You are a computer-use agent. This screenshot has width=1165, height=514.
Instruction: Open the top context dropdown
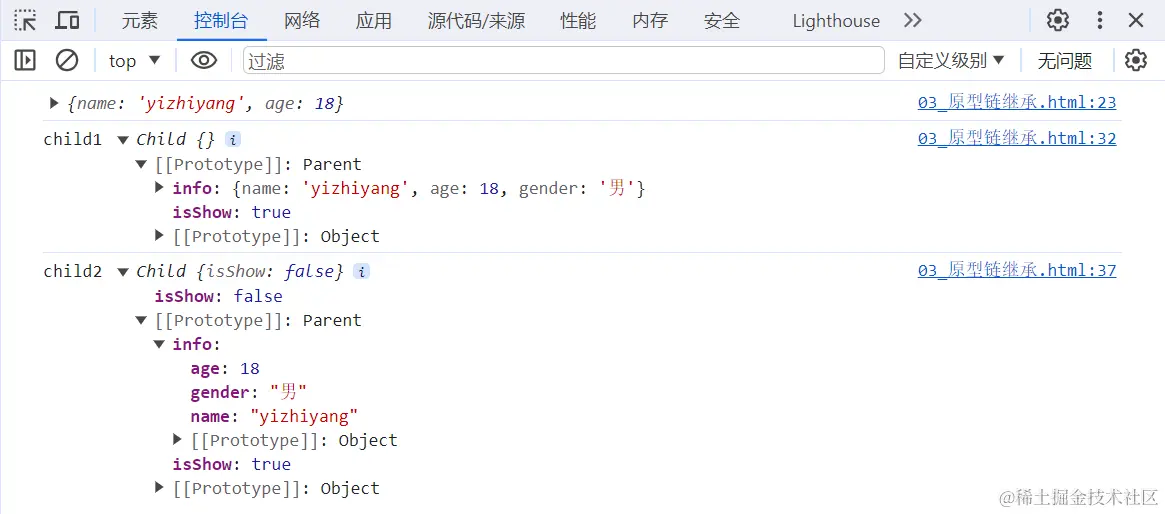pyautogui.click(x=134, y=61)
